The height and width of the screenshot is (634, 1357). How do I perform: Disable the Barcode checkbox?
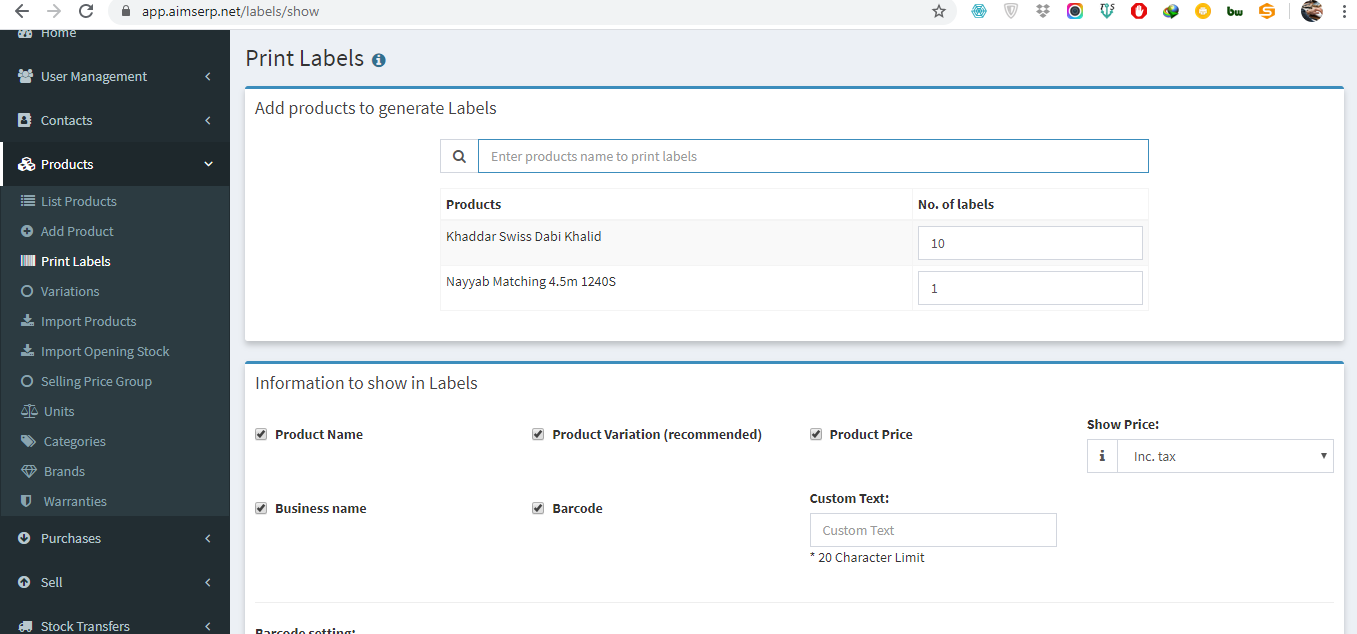[x=538, y=508]
